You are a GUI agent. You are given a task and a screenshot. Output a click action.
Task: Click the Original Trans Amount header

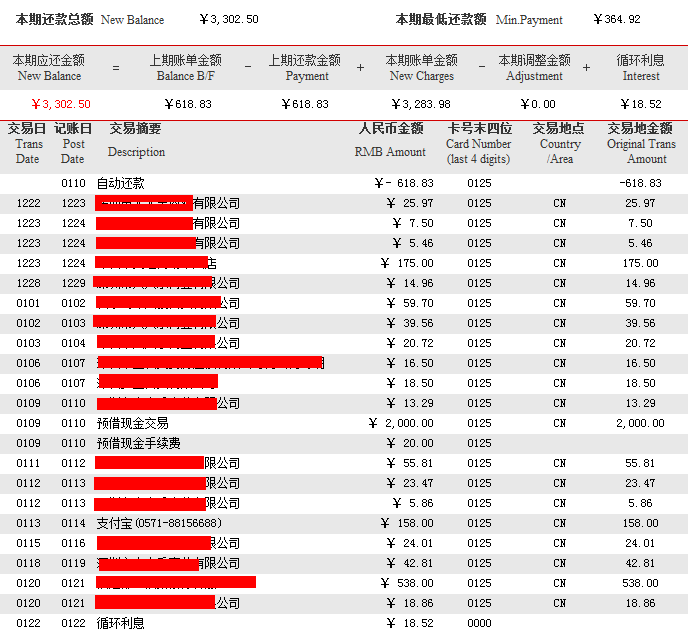point(641,143)
